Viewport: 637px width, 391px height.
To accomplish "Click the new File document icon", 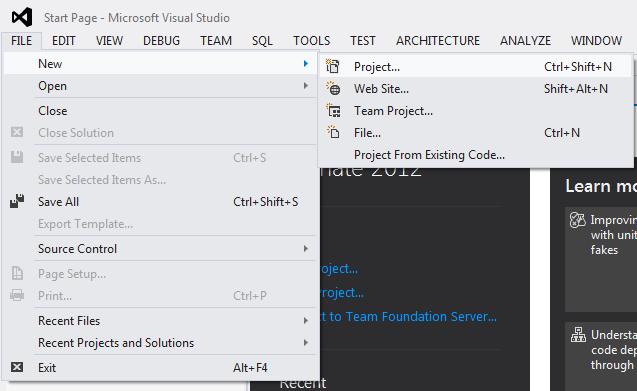I will [333, 132].
